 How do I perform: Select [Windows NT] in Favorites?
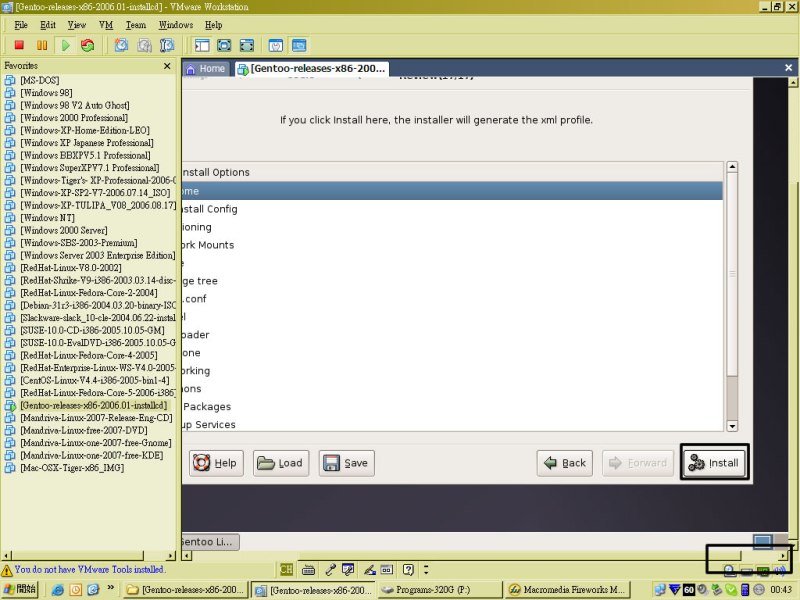[x=47, y=218]
